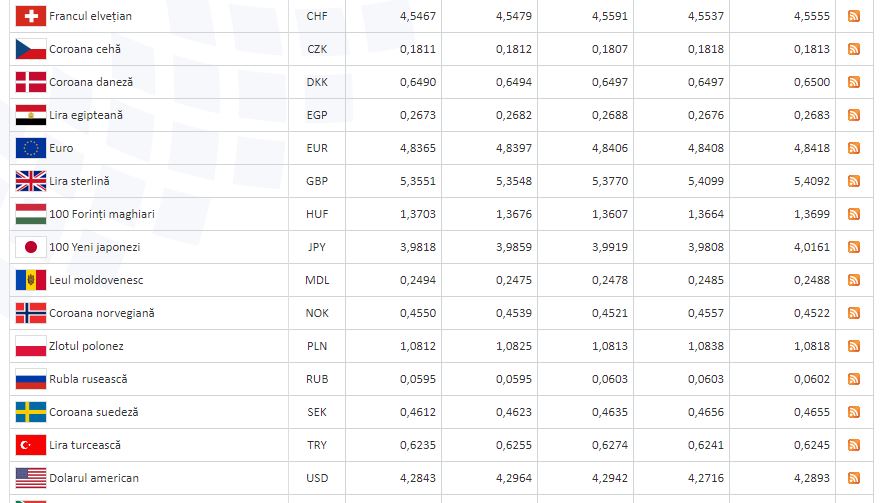
Task: Open the RSS feed for Coroana cehă
Action: click(x=854, y=49)
